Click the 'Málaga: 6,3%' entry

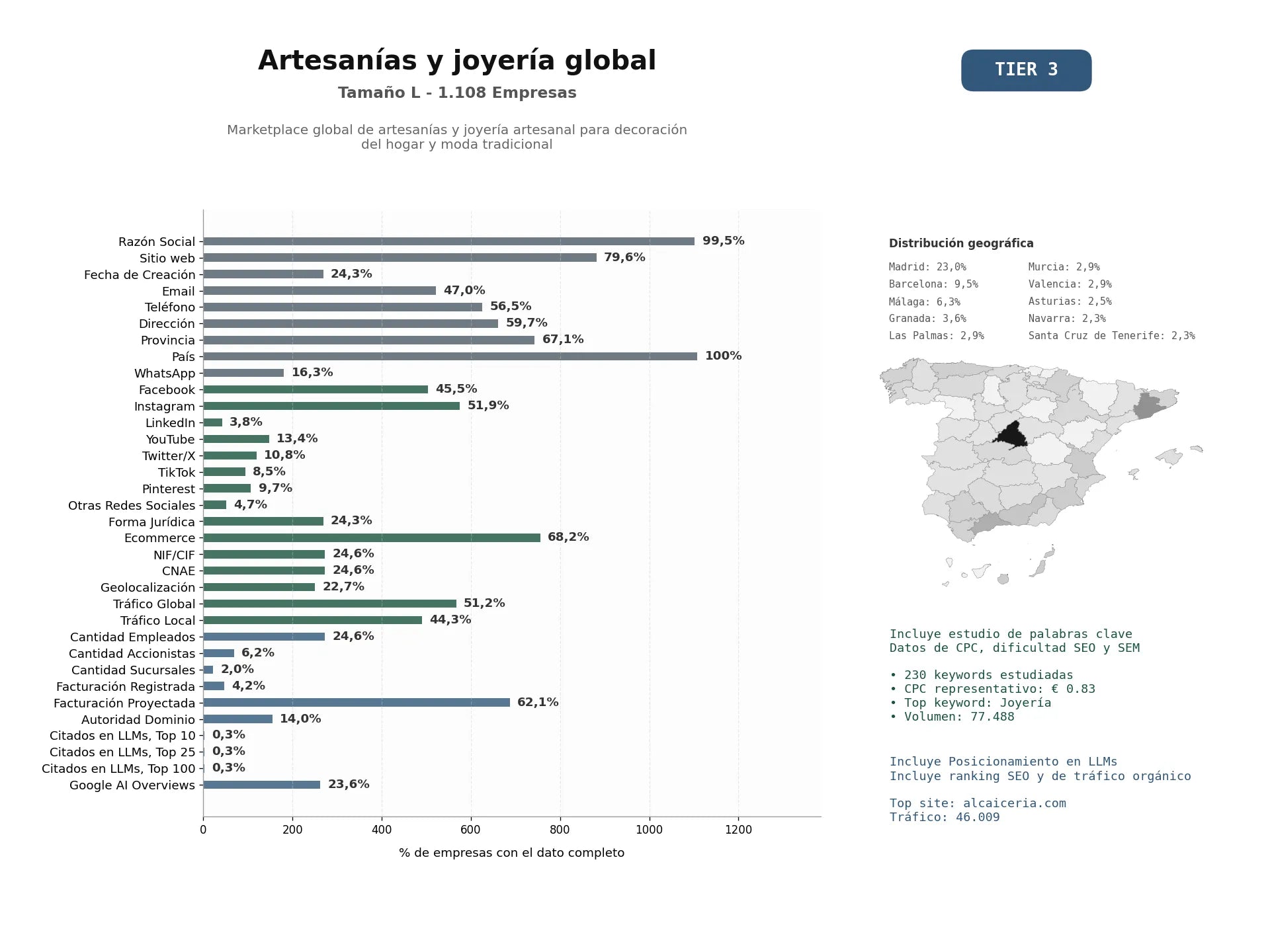[x=925, y=301]
